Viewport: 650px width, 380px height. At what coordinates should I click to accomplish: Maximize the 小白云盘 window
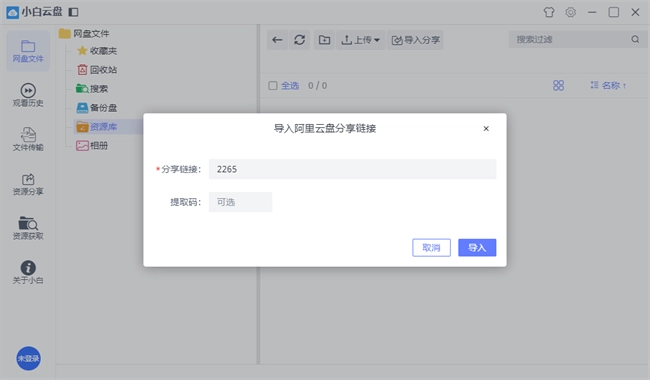(x=614, y=12)
